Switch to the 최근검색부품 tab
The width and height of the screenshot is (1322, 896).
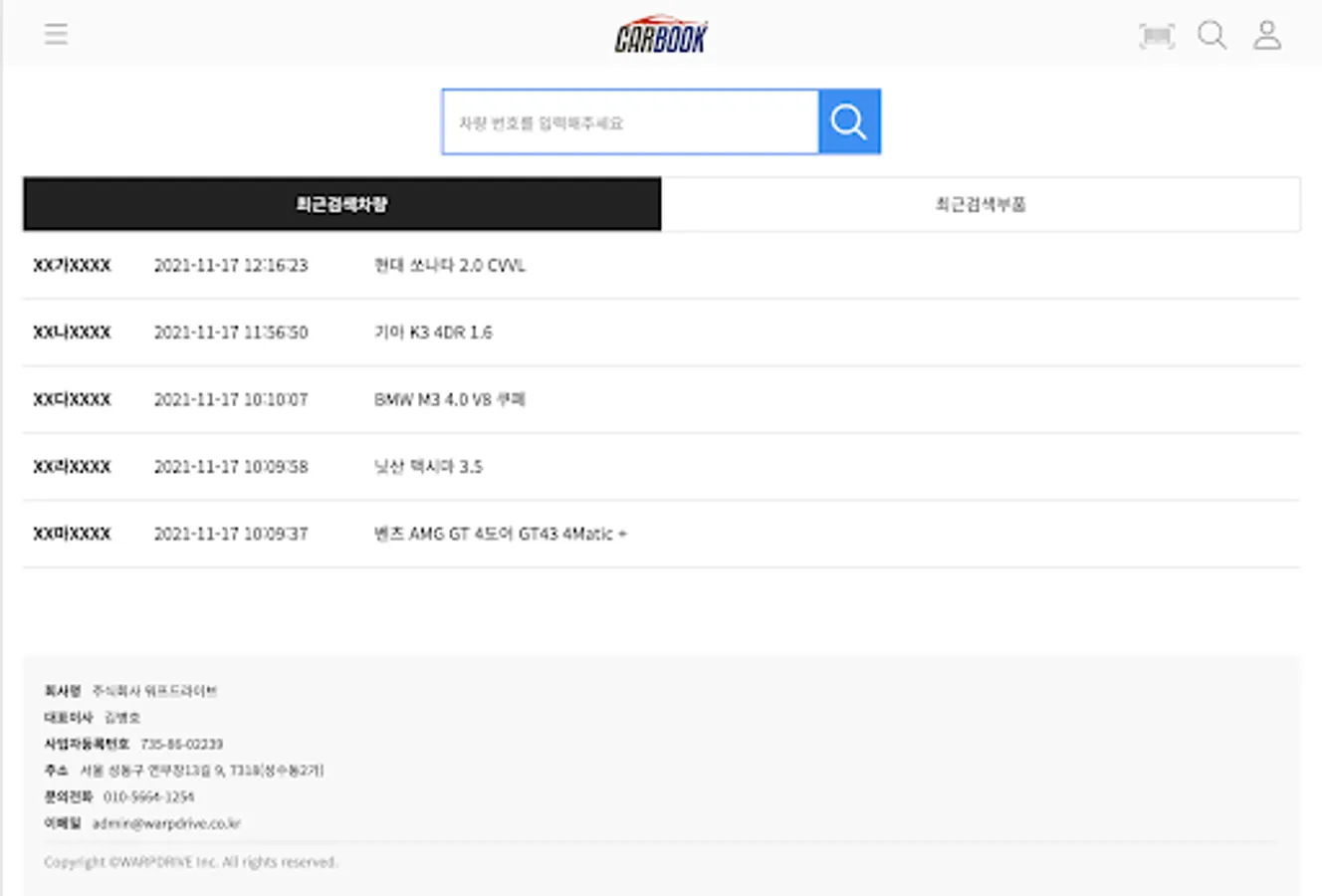coord(981,204)
